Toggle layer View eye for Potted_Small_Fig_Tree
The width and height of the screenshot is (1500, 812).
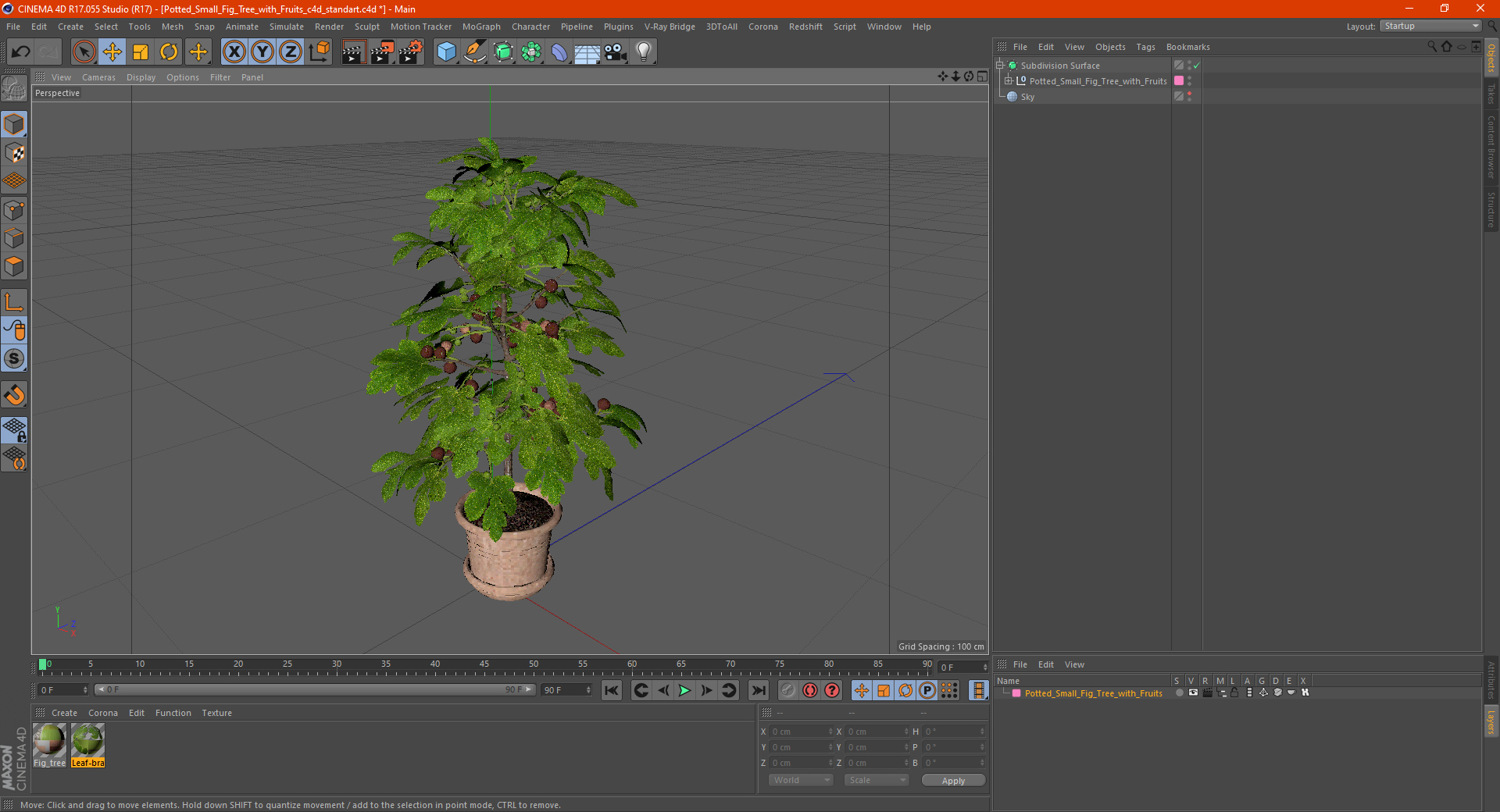coord(1193,693)
